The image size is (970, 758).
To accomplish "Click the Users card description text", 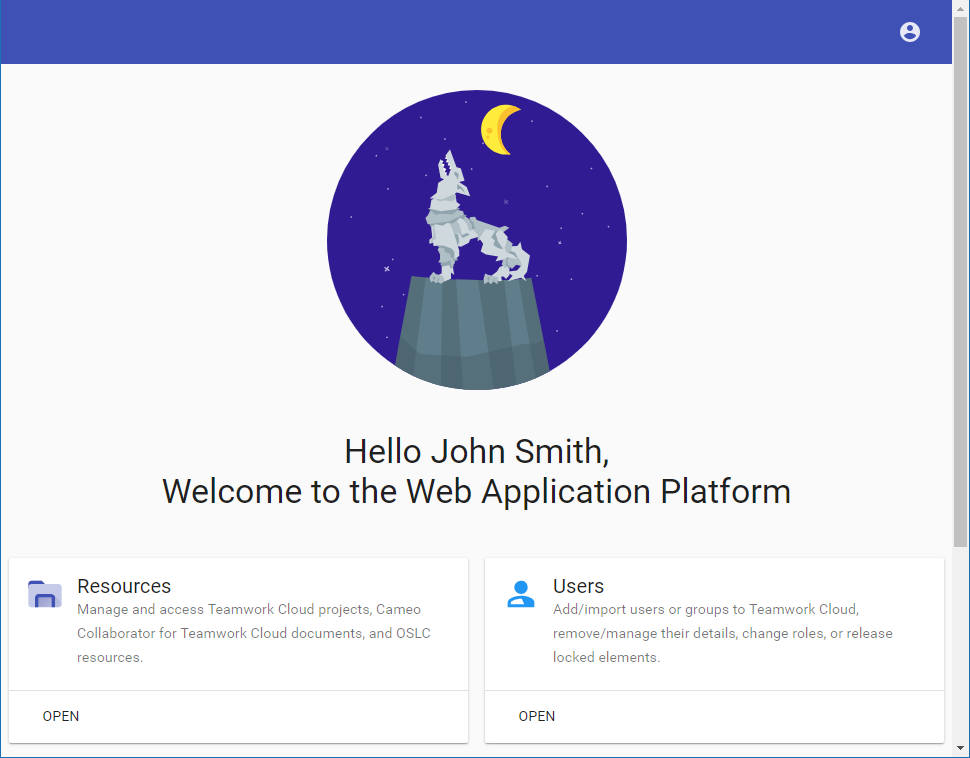I will pos(722,633).
